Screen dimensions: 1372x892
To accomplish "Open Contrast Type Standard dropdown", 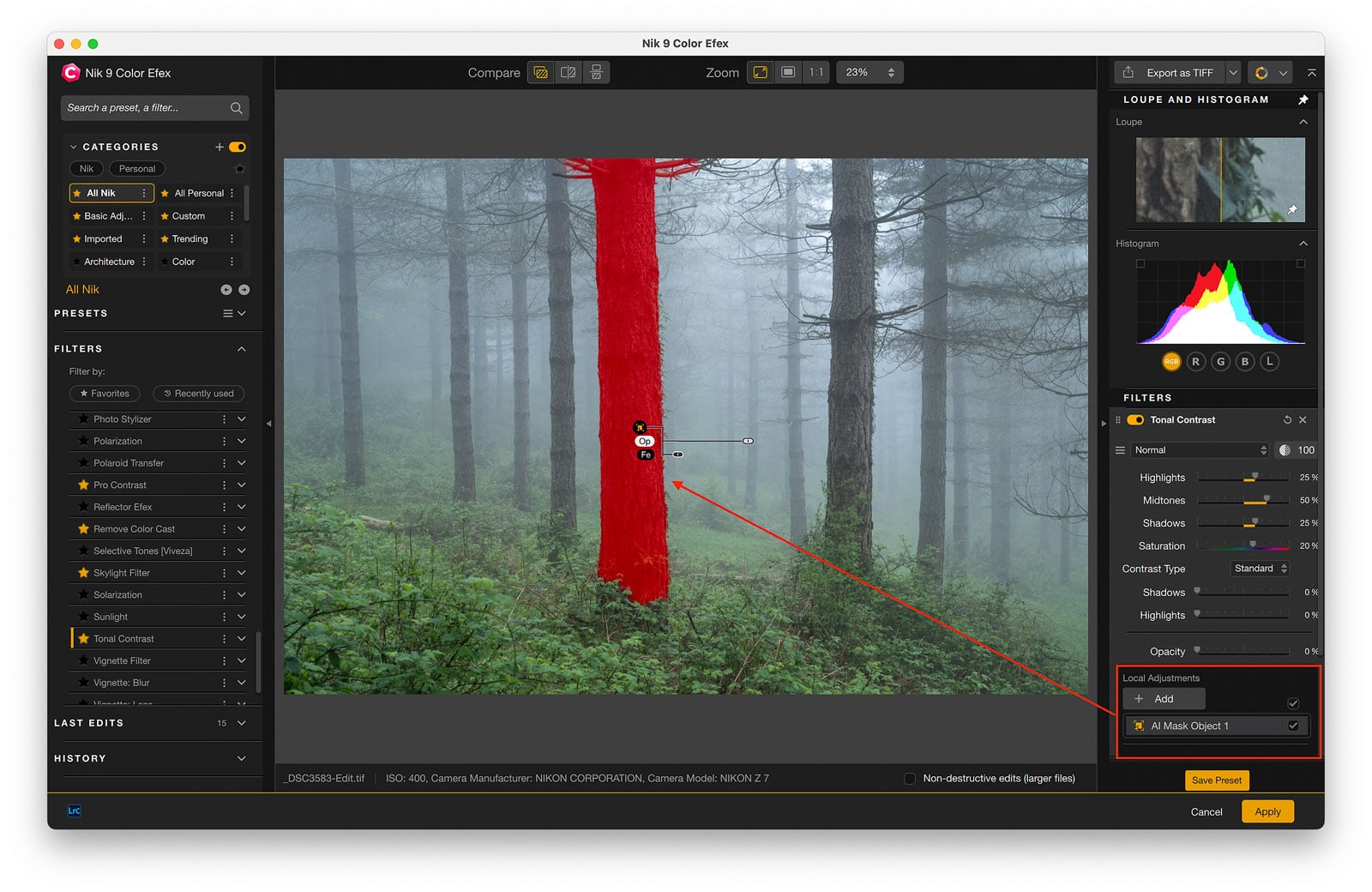I will [1260, 569].
